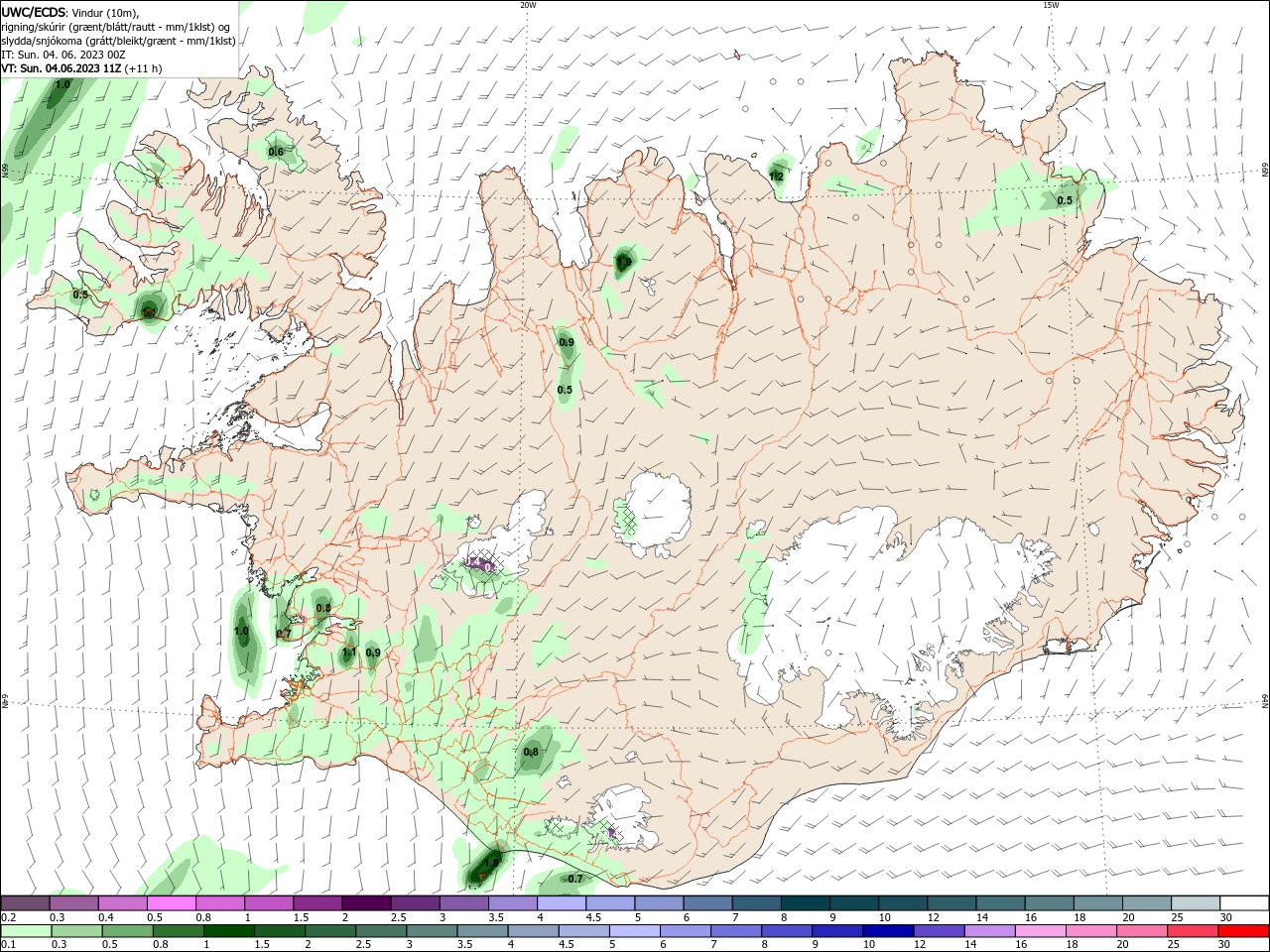
Task: Click the '15W' longitude label
Action: point(1051,5)
